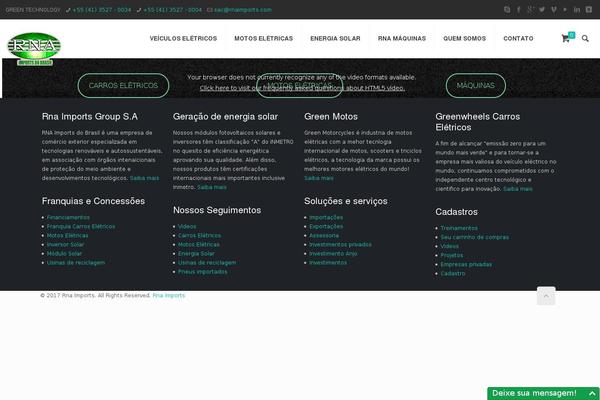This screenshot has height=400, width=600.
Task: Open the Financiamentos link
Action: click(68, 217)
